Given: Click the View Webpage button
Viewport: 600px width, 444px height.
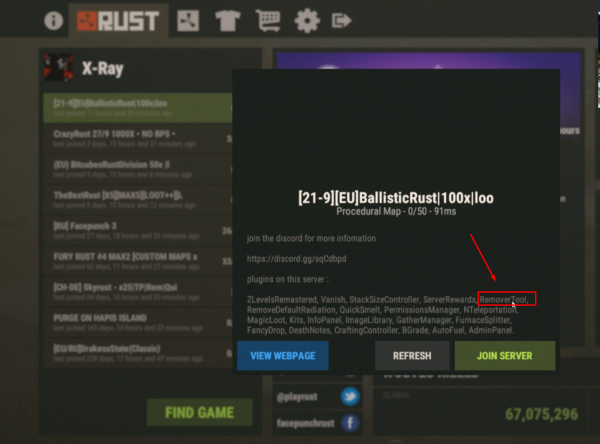Looking at the screenshot, I should pos(283,356).
